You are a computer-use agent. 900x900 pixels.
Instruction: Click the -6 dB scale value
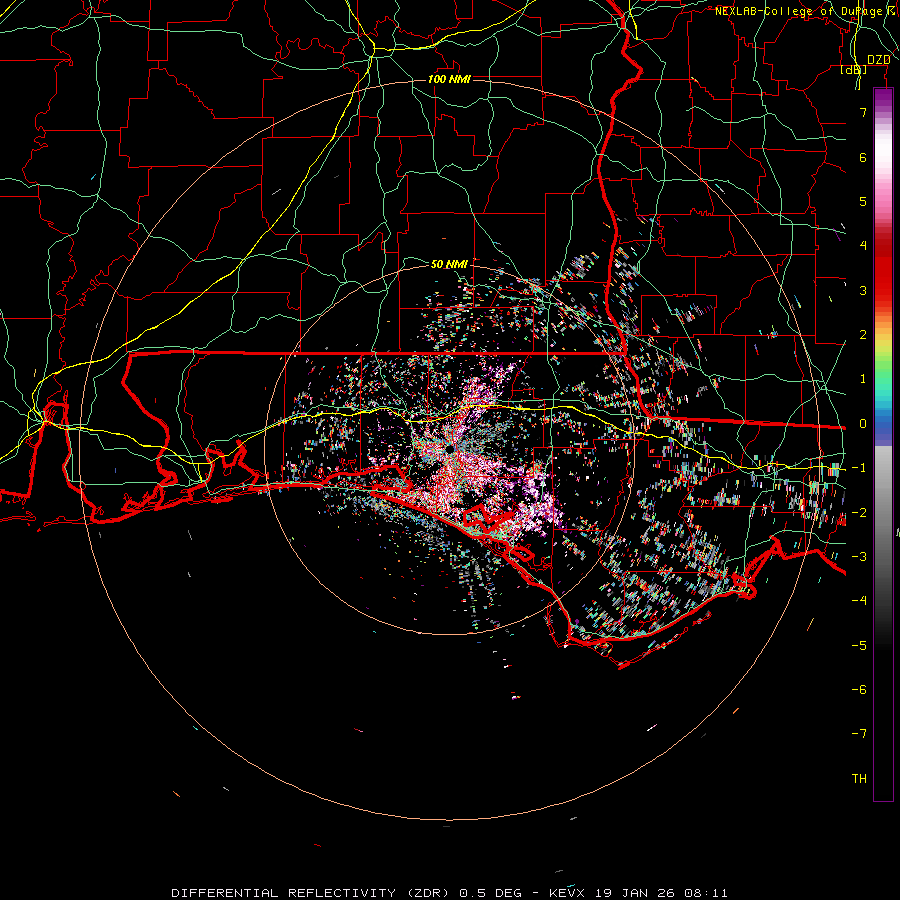coord(859,690)
